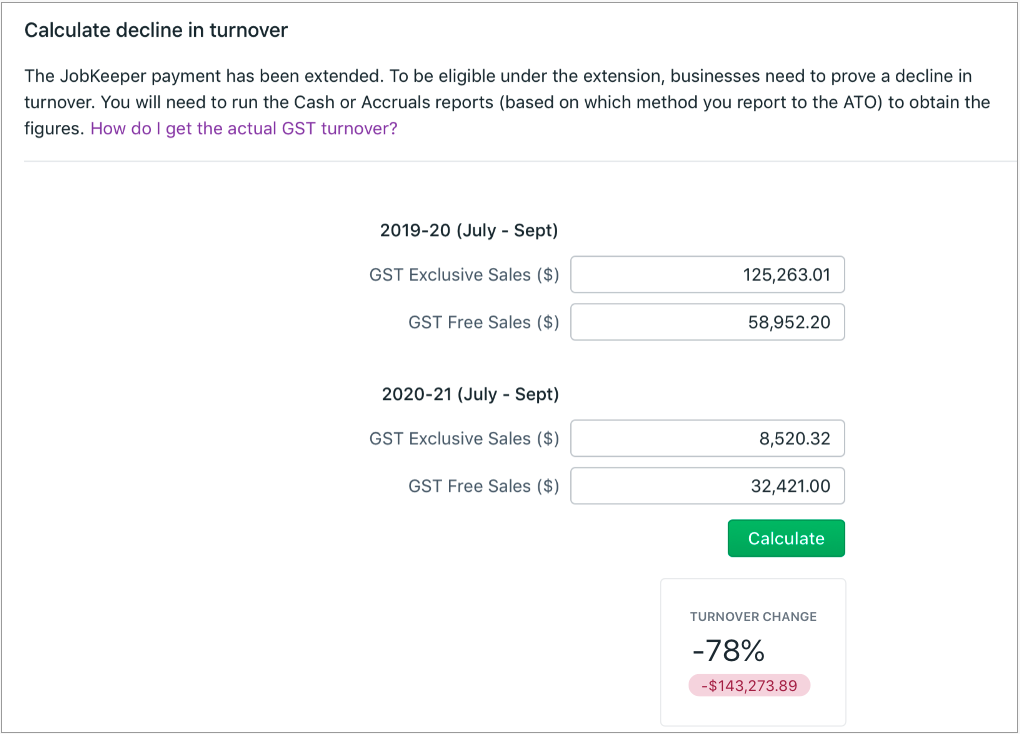The width and height of the screenshot is (1020, 734).
Task: Click the 2019-20 GST Exclusive Sales field
Action: [707, 275]
